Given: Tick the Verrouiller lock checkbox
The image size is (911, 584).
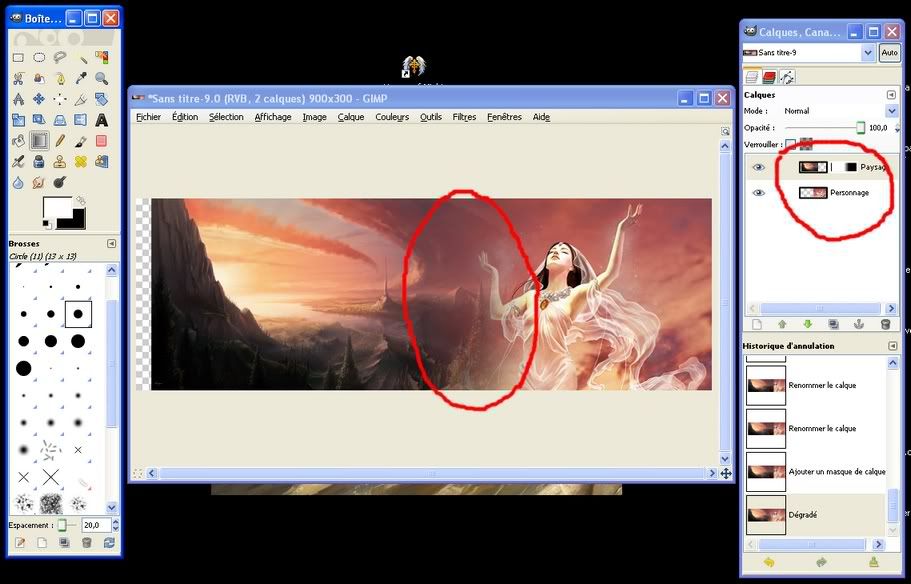Looking at the screenshot, I should pos(790,144).
